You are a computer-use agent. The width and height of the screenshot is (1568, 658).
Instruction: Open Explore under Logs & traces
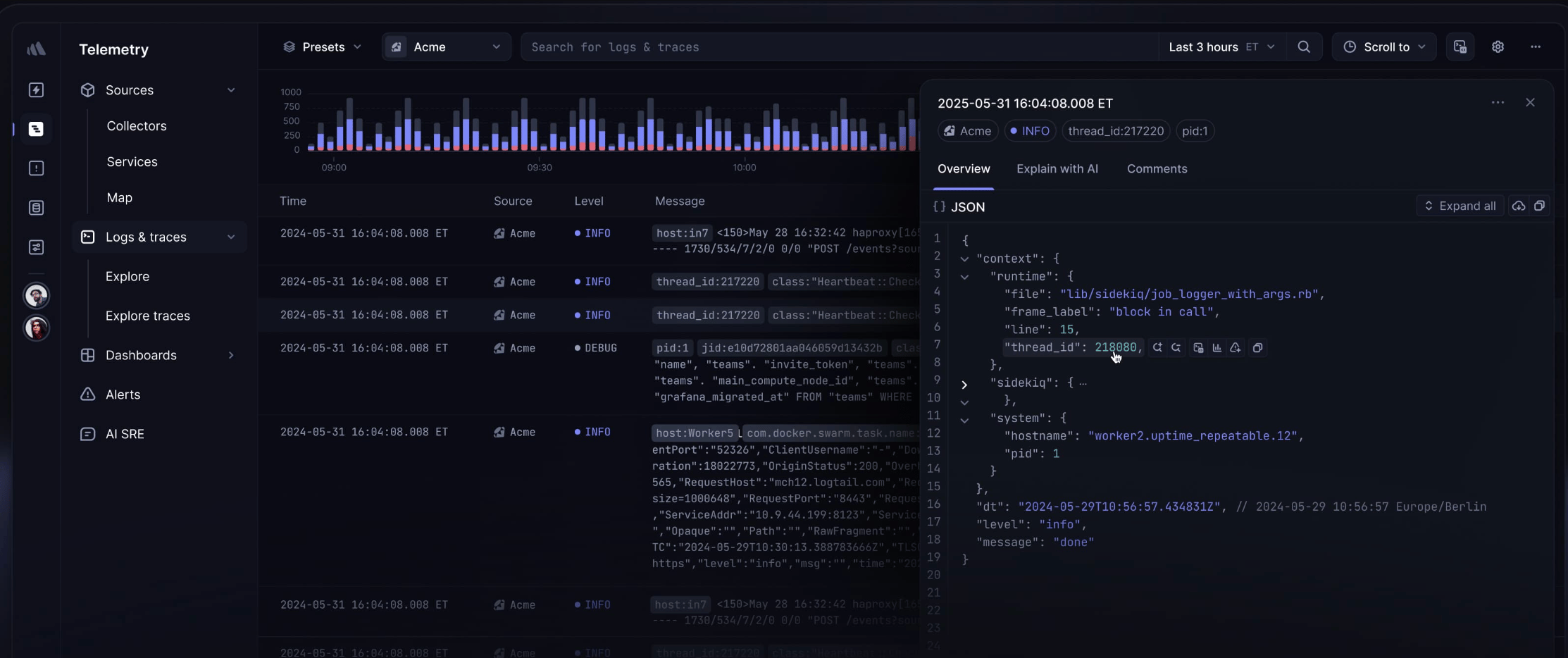click(127, 276)
